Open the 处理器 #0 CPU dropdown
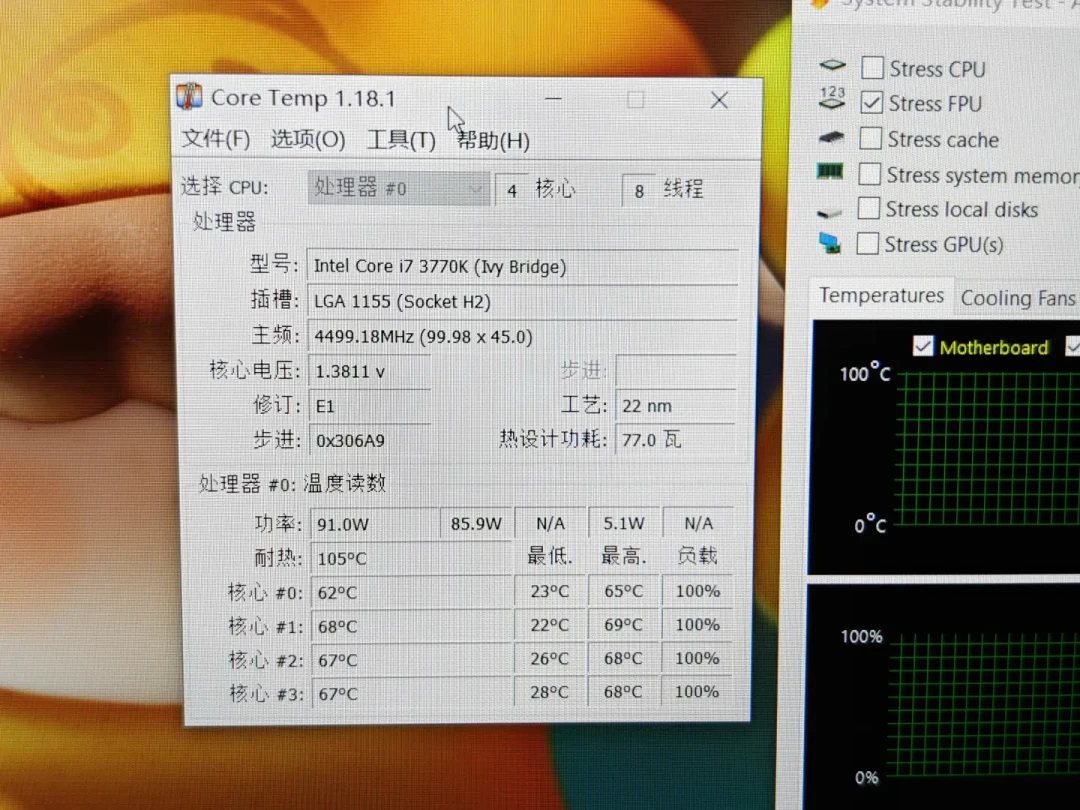Image resolution: width=1080 pixels, height=810 pixels. pyautogui.click(x=399, y=188)
